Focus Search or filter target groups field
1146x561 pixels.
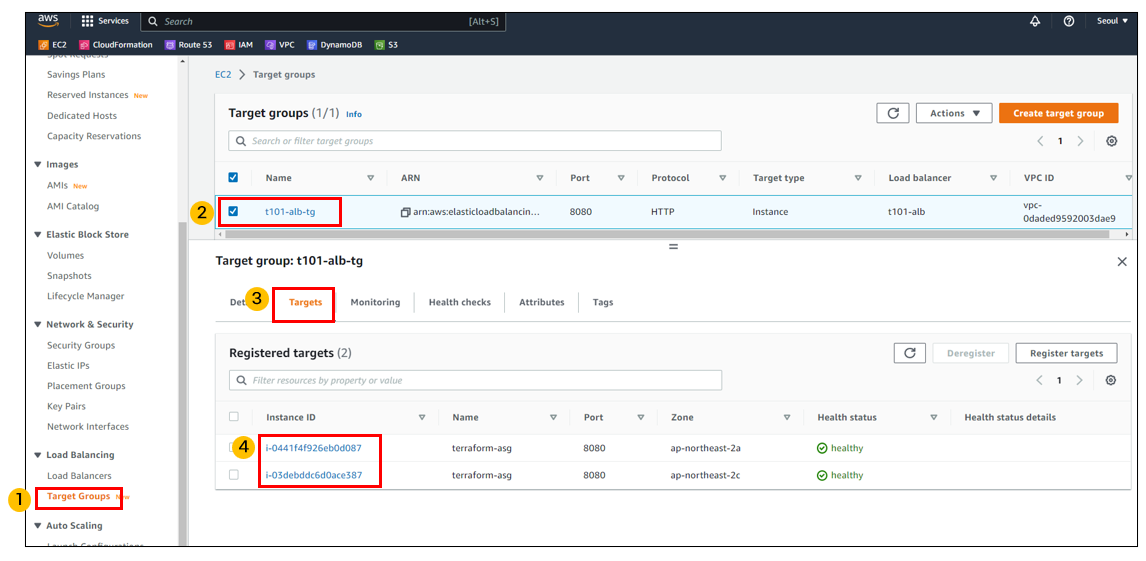click(x=475, y=140)
